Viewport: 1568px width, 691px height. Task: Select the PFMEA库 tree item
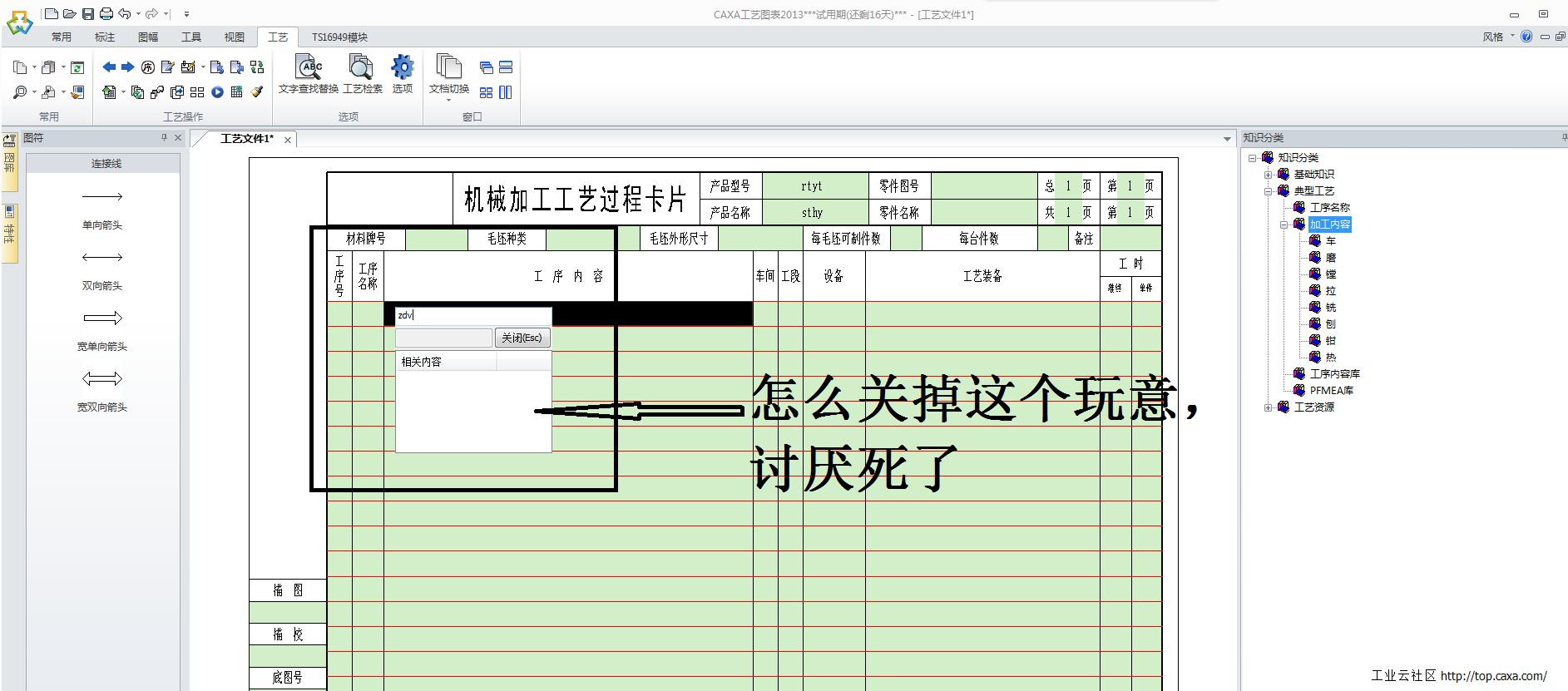click(x=1332, y=391)
